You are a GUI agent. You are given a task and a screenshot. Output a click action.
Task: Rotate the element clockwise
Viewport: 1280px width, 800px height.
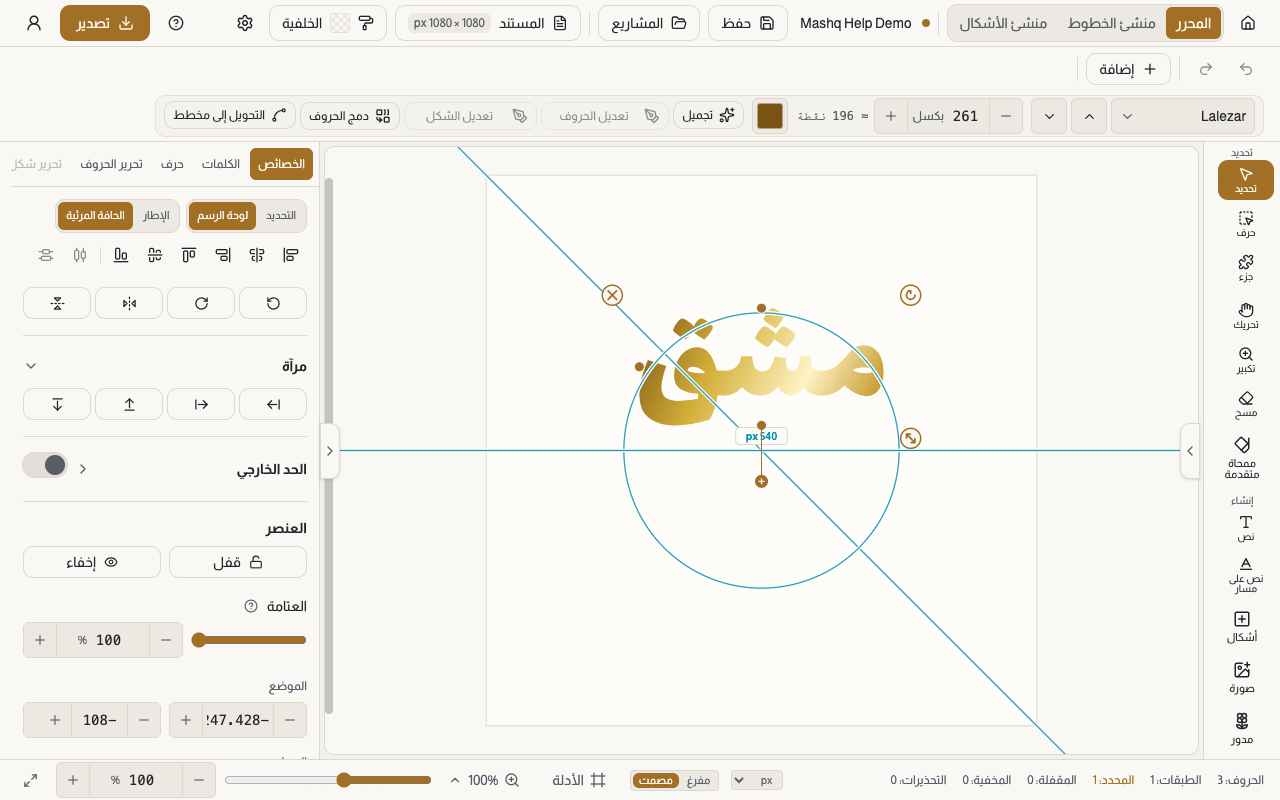pos(201,303)
